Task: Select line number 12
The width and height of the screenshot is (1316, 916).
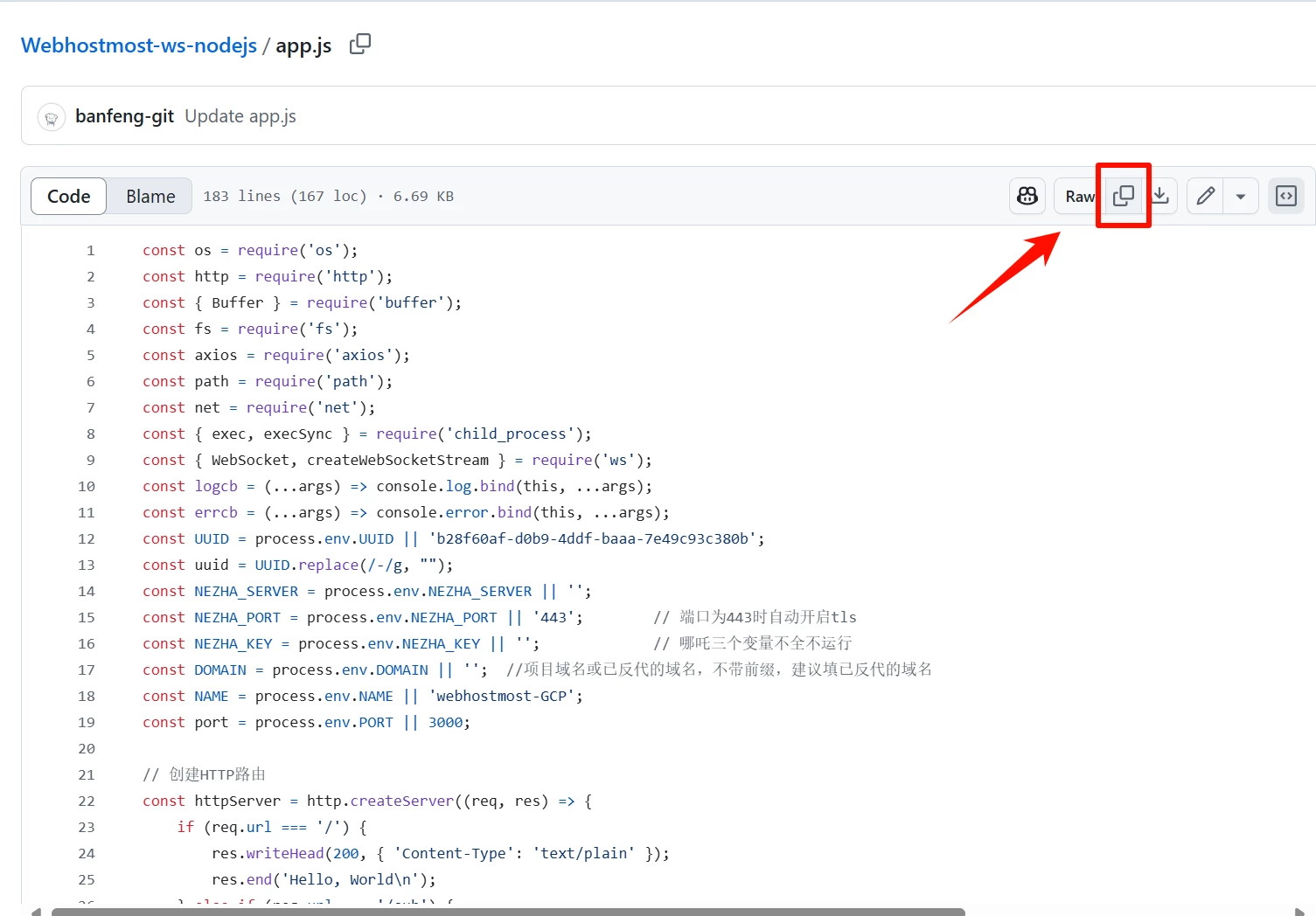Action: pos(87,538)
